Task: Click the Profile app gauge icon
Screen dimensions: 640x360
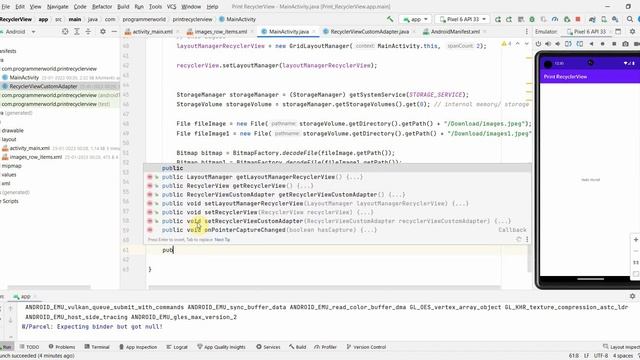Action: [555, 19]
